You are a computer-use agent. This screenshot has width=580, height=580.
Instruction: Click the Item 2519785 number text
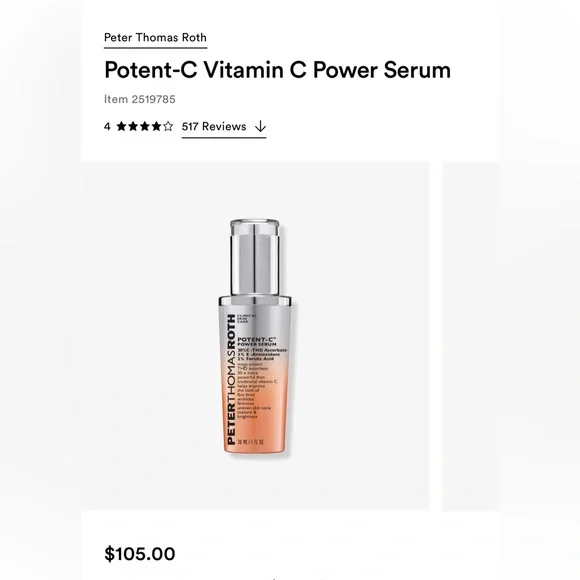coord(140,99)
